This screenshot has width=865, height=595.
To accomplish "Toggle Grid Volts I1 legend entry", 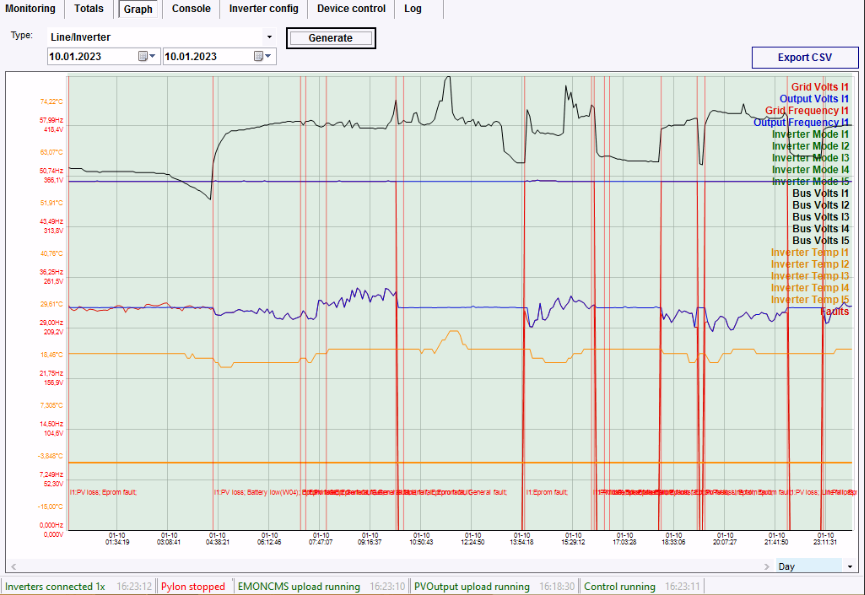I will pyautogui.click(x=820, y=87).
